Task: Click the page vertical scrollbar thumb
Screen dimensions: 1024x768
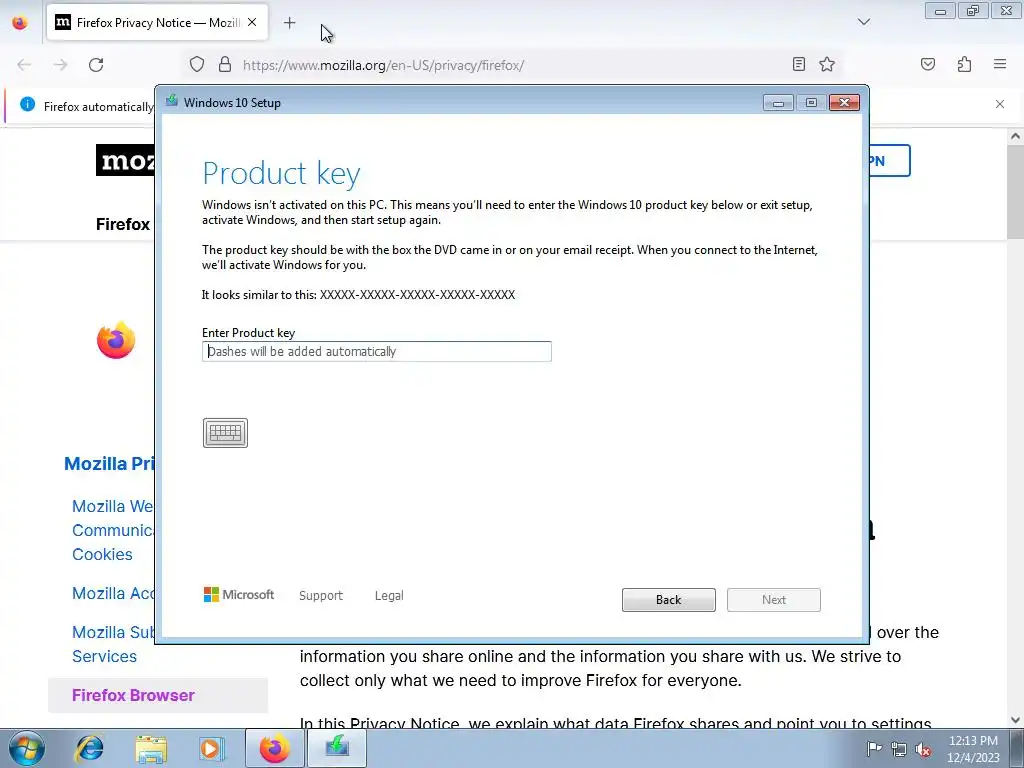Action: click(x=1016, y=192)
